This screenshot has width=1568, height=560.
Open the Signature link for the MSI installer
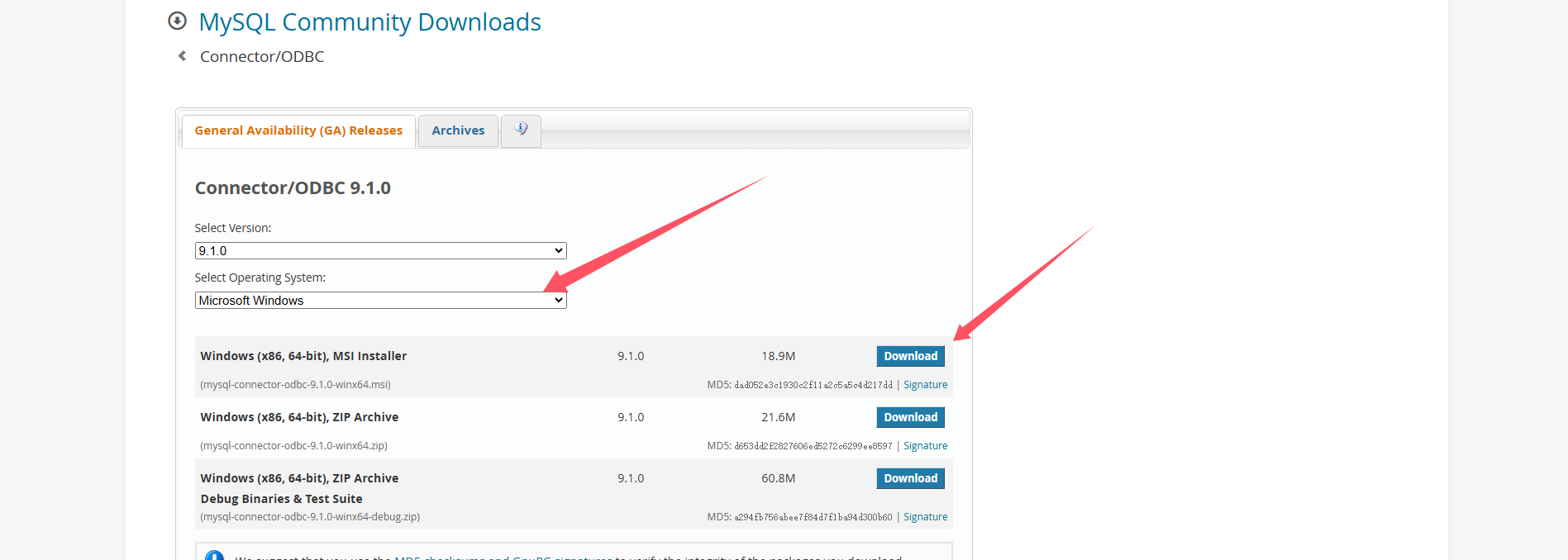click(x=925, y=385)
